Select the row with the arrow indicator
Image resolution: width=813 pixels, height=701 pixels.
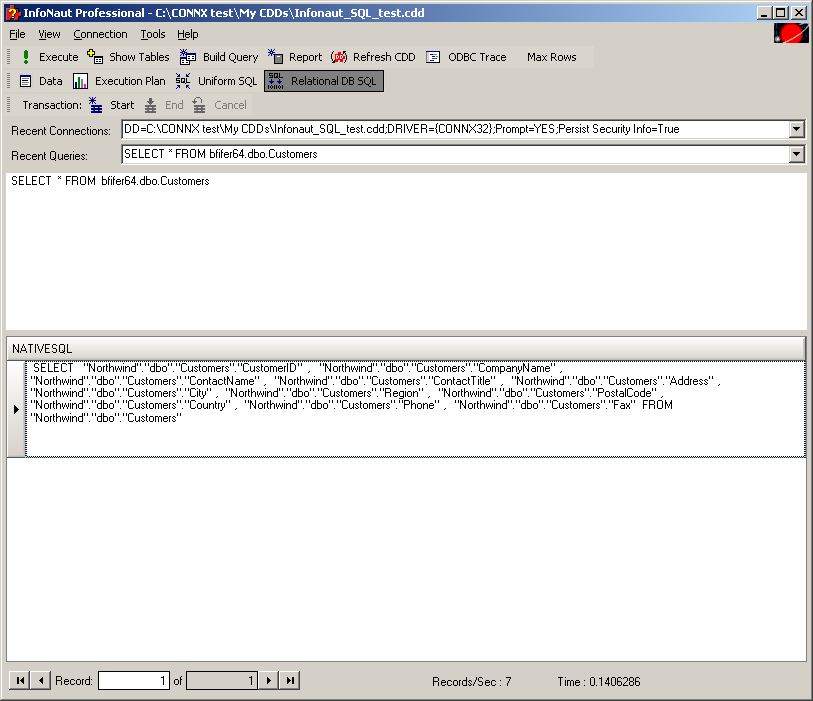16,409
